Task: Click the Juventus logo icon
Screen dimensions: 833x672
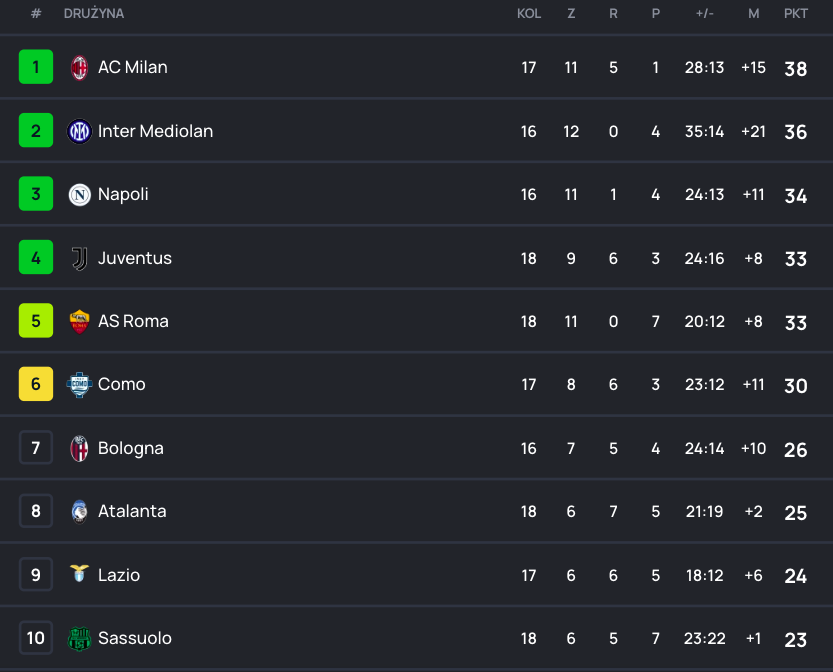Action: click(79, 258)
